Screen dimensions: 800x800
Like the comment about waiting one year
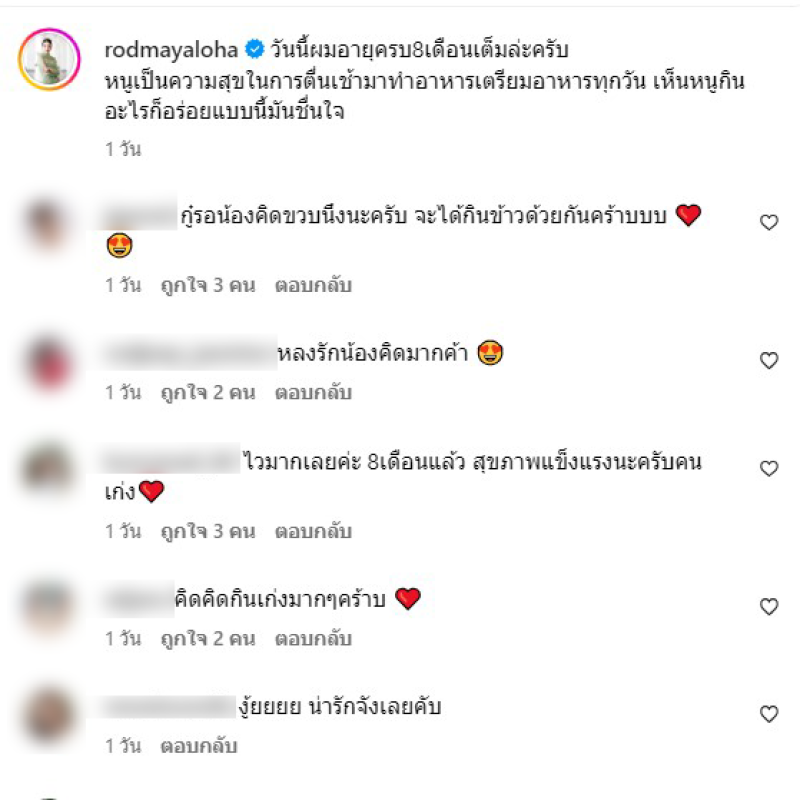pyautogui.click(x=769, y=222)
